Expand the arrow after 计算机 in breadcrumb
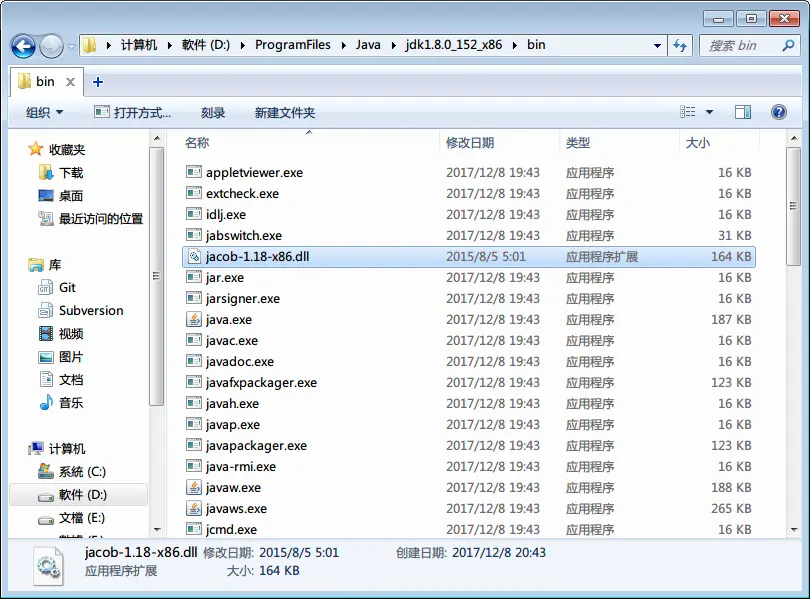The height and width of the screenshot is (599, 810). pos(169,45)
